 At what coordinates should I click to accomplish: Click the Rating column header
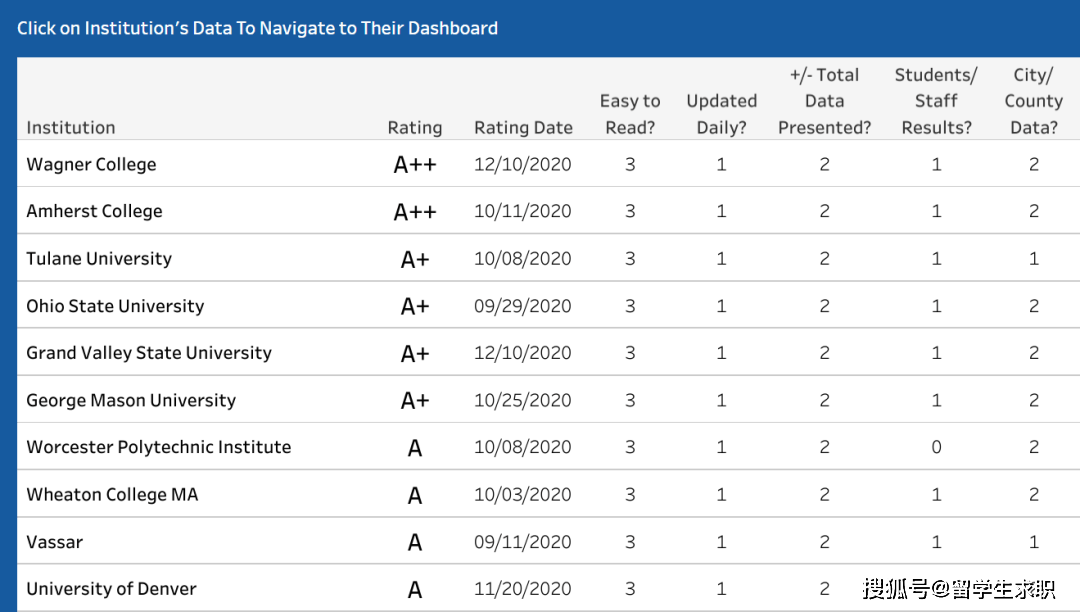coord(415,127)
